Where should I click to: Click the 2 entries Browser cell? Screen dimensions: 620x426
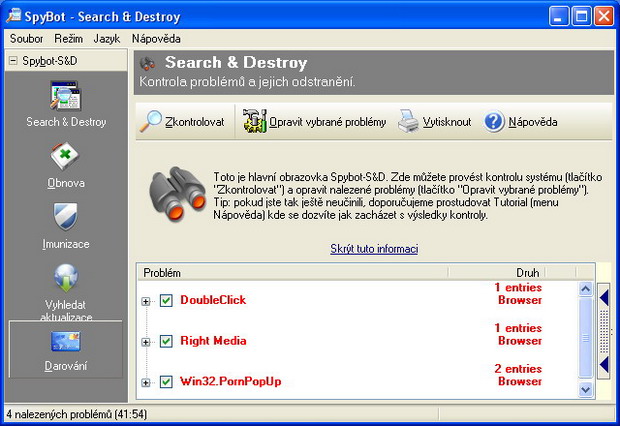(518, 375)
